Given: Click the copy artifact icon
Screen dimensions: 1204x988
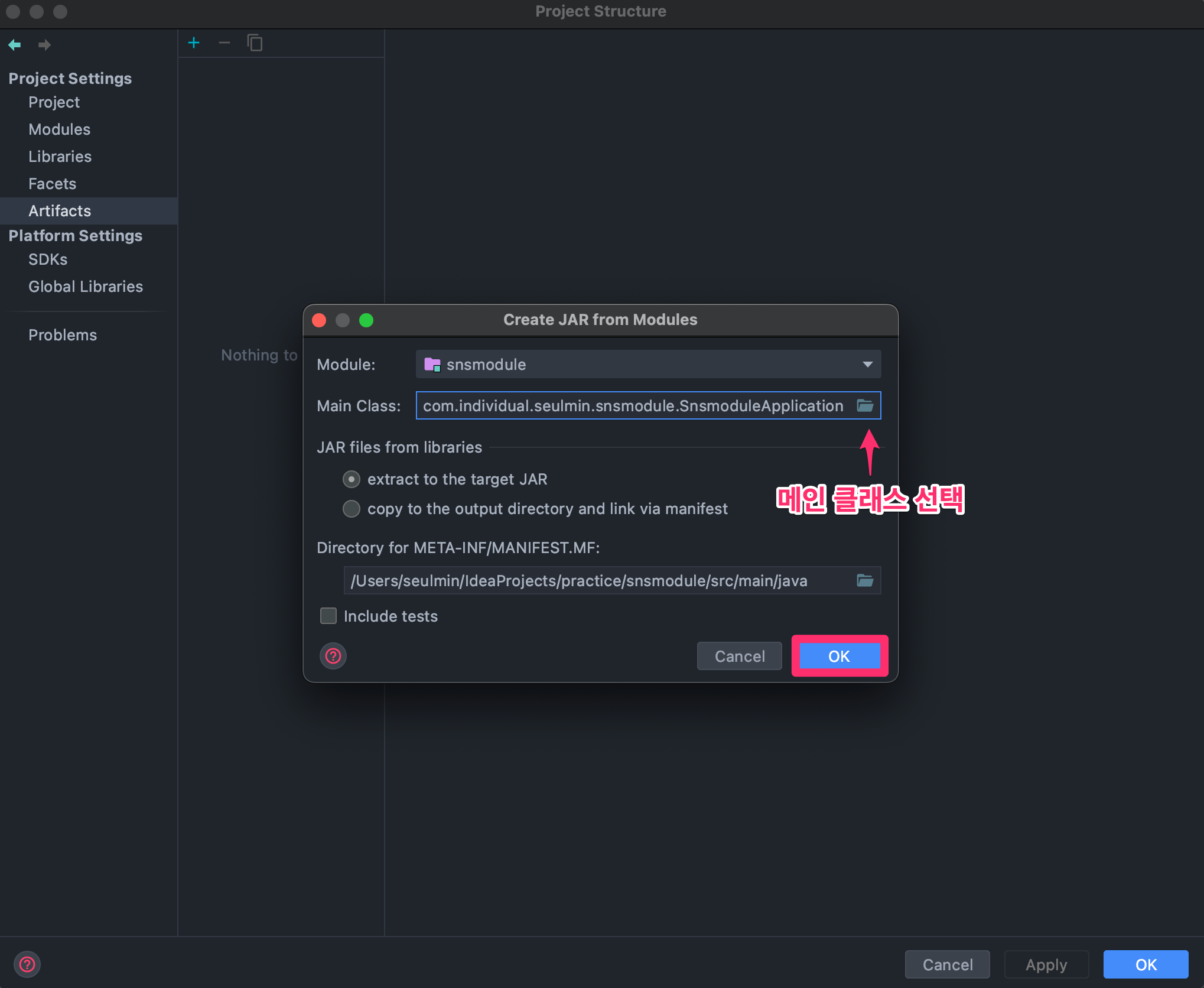Looking at the screenshot, I should tap(255, 43).
